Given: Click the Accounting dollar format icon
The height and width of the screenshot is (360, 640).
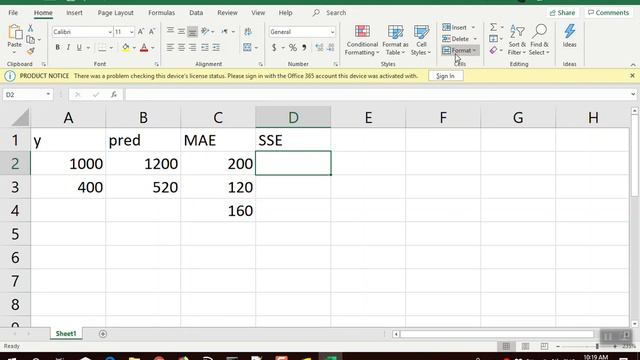Looking at the screenshot, I should click(x=274, y=48).
